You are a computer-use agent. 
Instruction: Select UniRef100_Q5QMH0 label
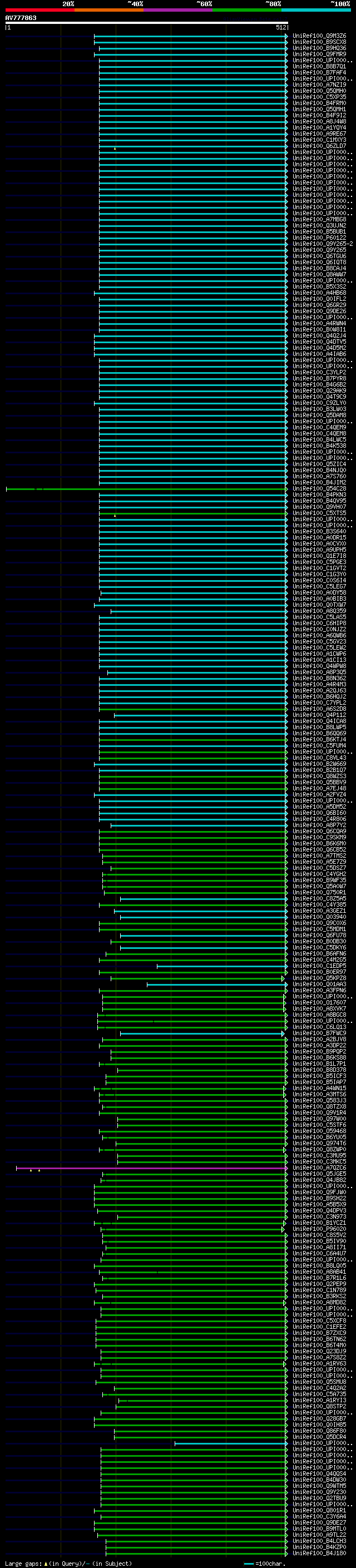click(319, 91)
